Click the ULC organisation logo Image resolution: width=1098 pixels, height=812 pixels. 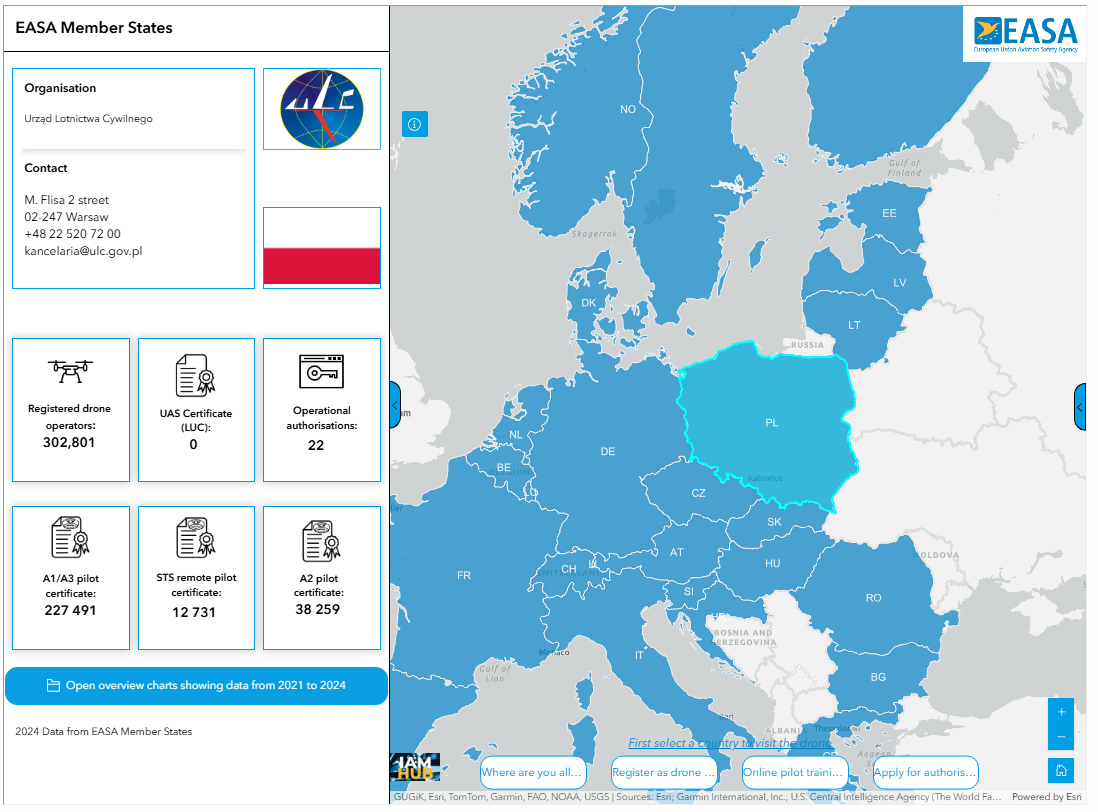pyautogui.click(x=321, y=109)
